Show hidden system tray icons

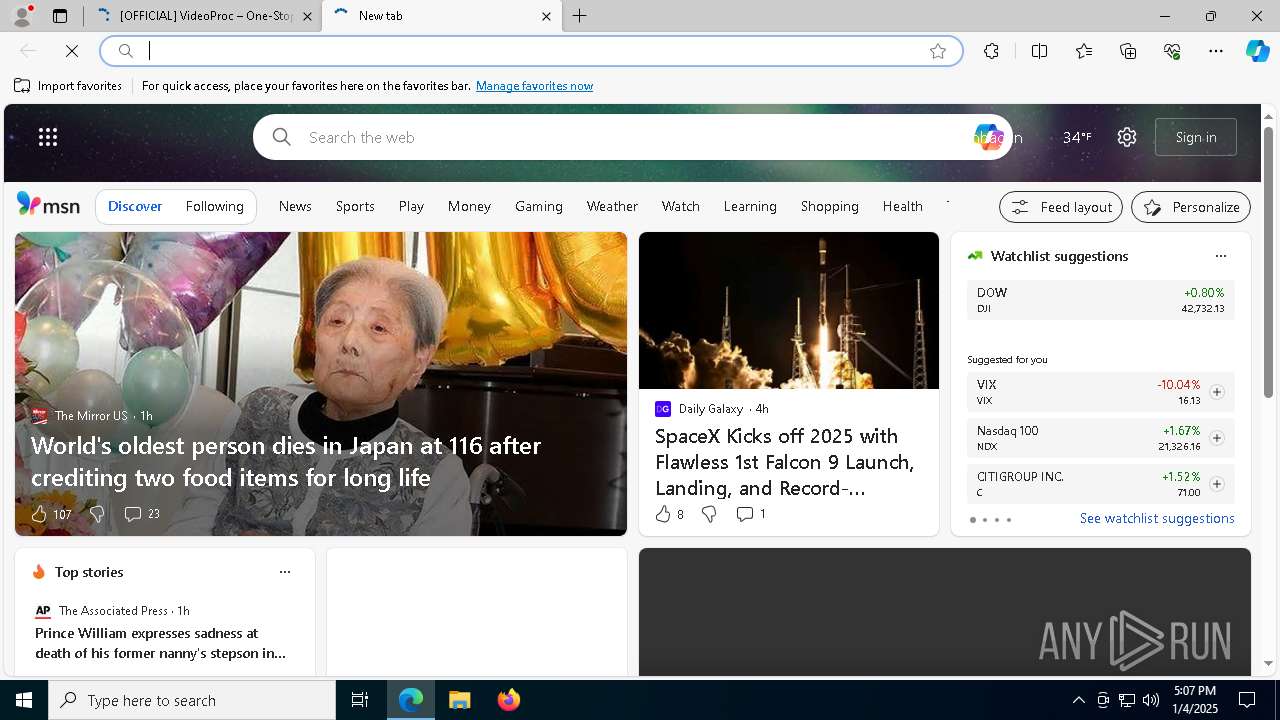click(1078, 700)
